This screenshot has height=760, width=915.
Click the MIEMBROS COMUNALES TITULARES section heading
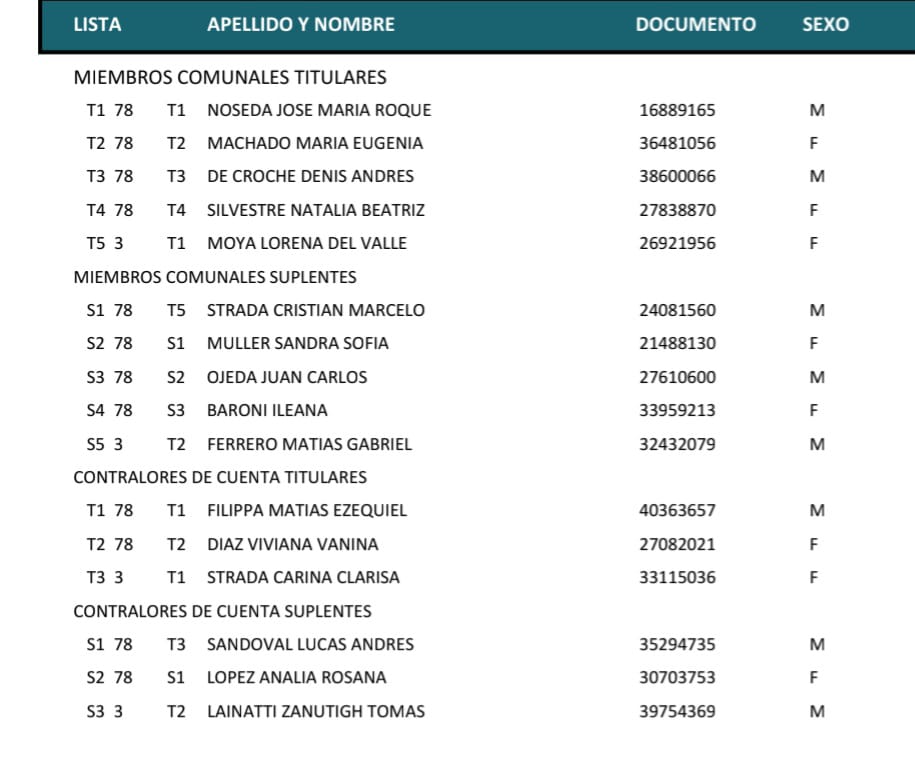pos(230,77)
